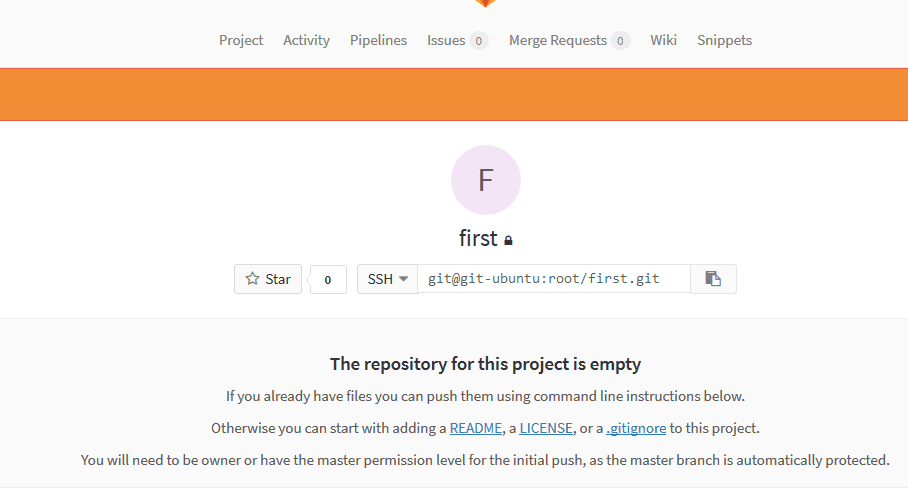Open the Project tab
The image size is (908, 502).
(241, 41)
